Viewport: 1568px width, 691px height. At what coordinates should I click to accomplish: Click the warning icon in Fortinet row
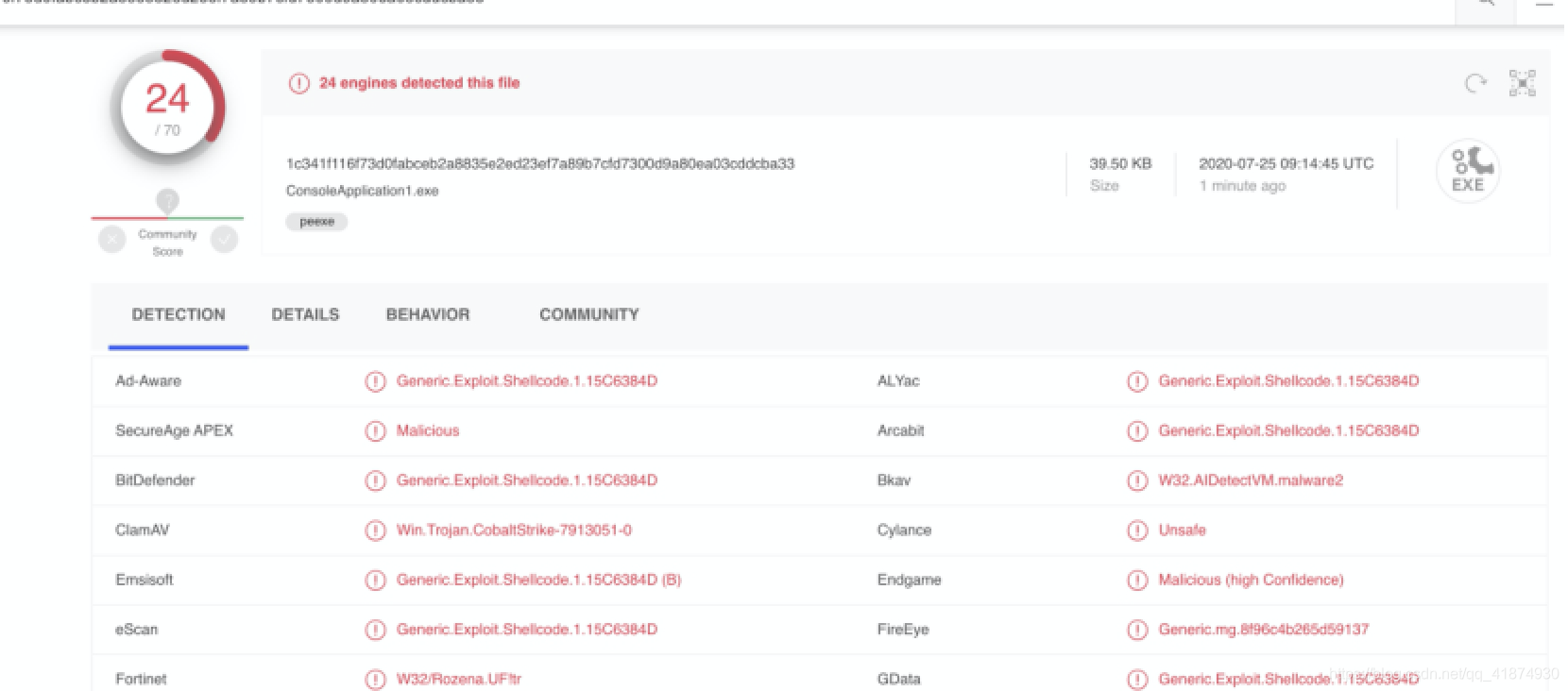pyautogui.click(x=375, y=680)
